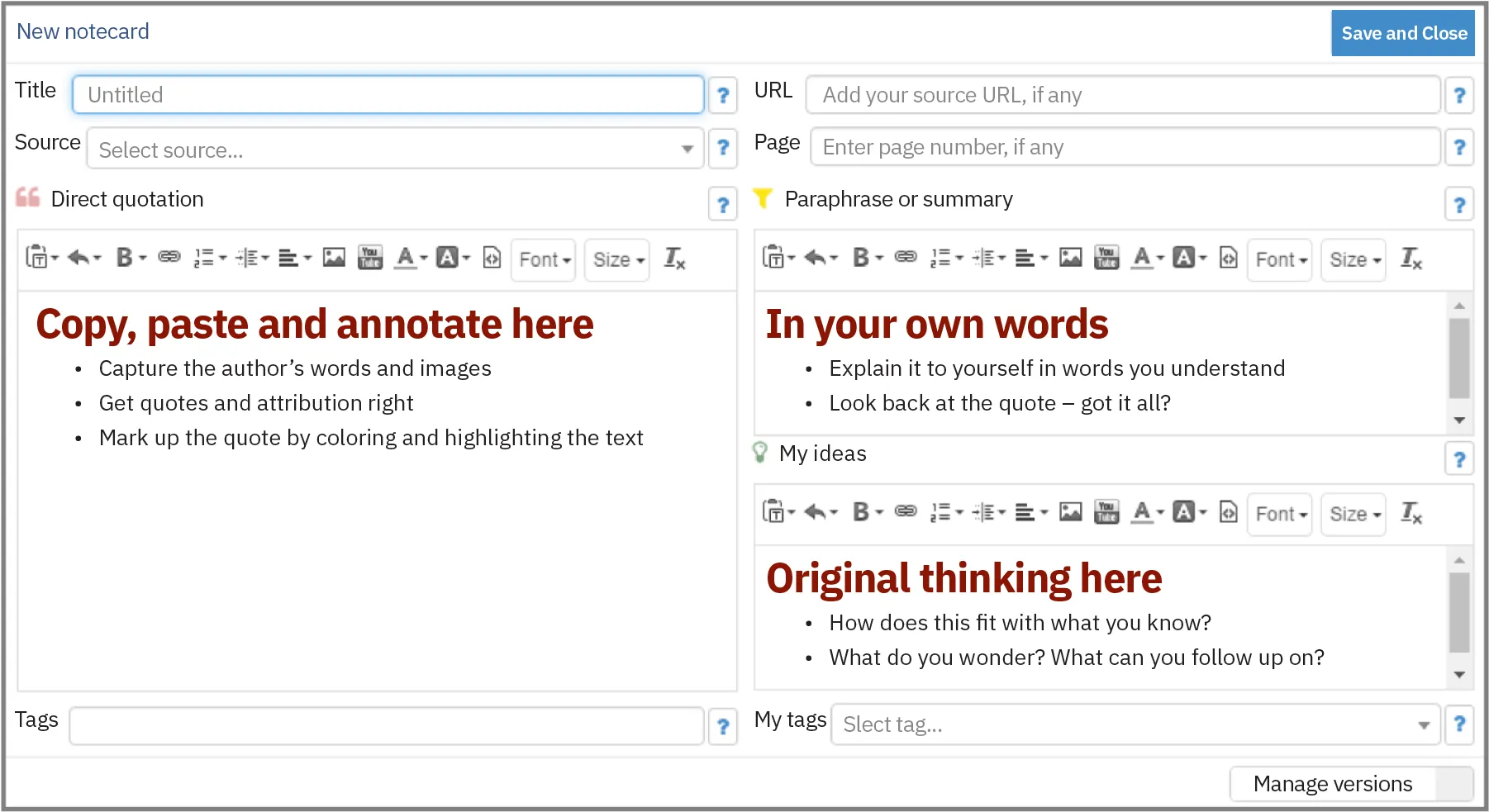Open the Size dropdown in My ideas toolbar
This screenshot has height=812, width=1489.
point(1353,514)
